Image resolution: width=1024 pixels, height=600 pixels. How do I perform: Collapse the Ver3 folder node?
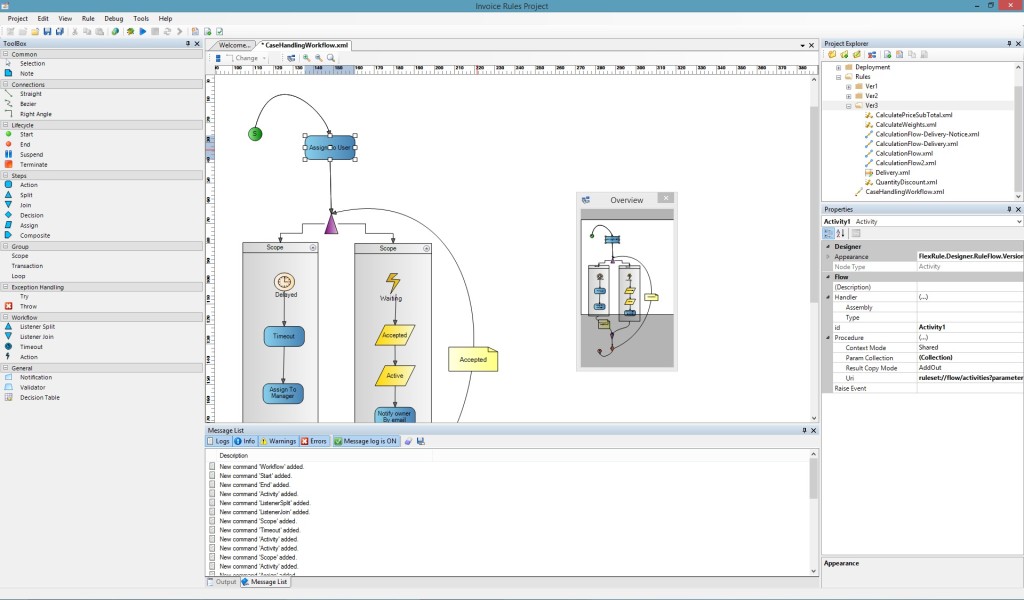[x=848, y=106]
